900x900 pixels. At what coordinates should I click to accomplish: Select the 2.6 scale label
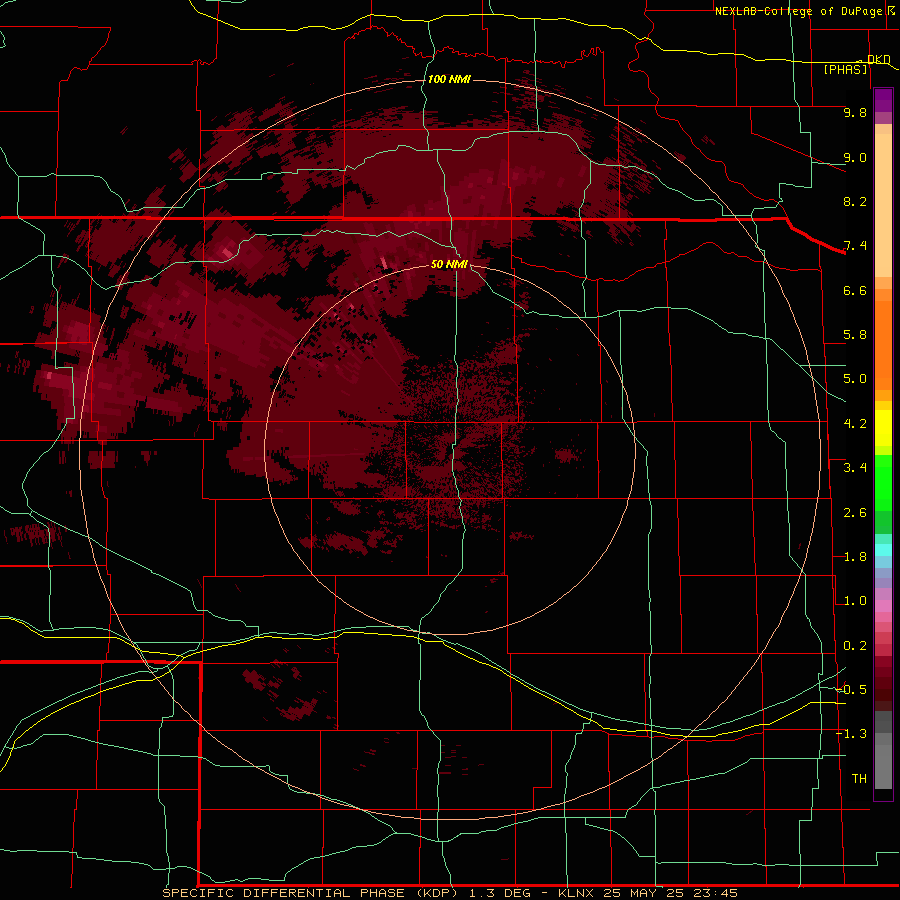point(855,513)
